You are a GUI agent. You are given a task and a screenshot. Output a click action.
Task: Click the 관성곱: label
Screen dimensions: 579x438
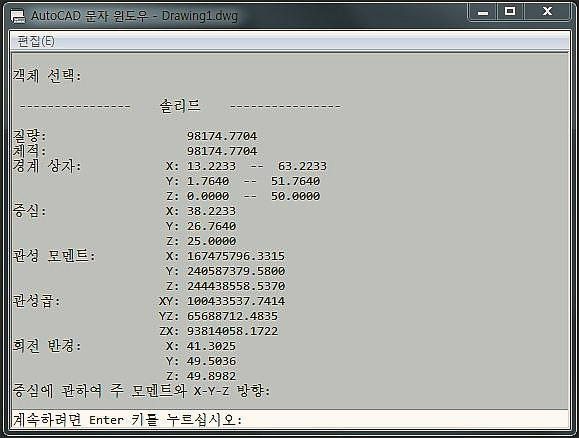37,301
